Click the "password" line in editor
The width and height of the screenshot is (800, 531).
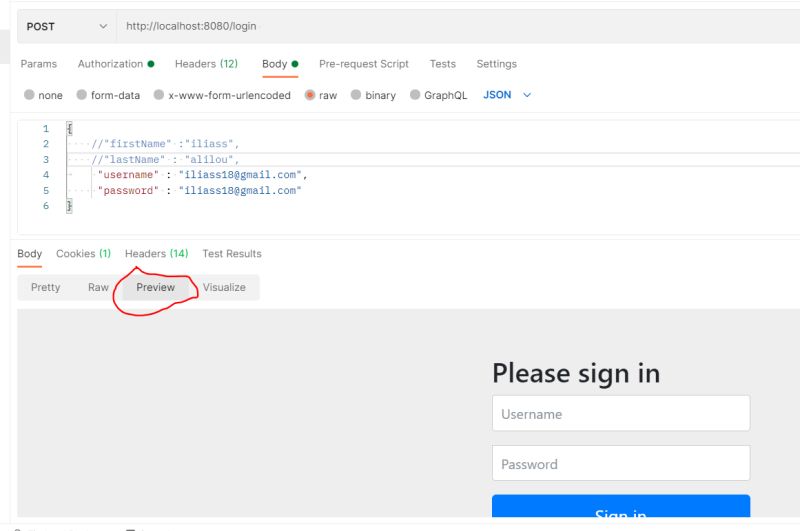[199, 190]
